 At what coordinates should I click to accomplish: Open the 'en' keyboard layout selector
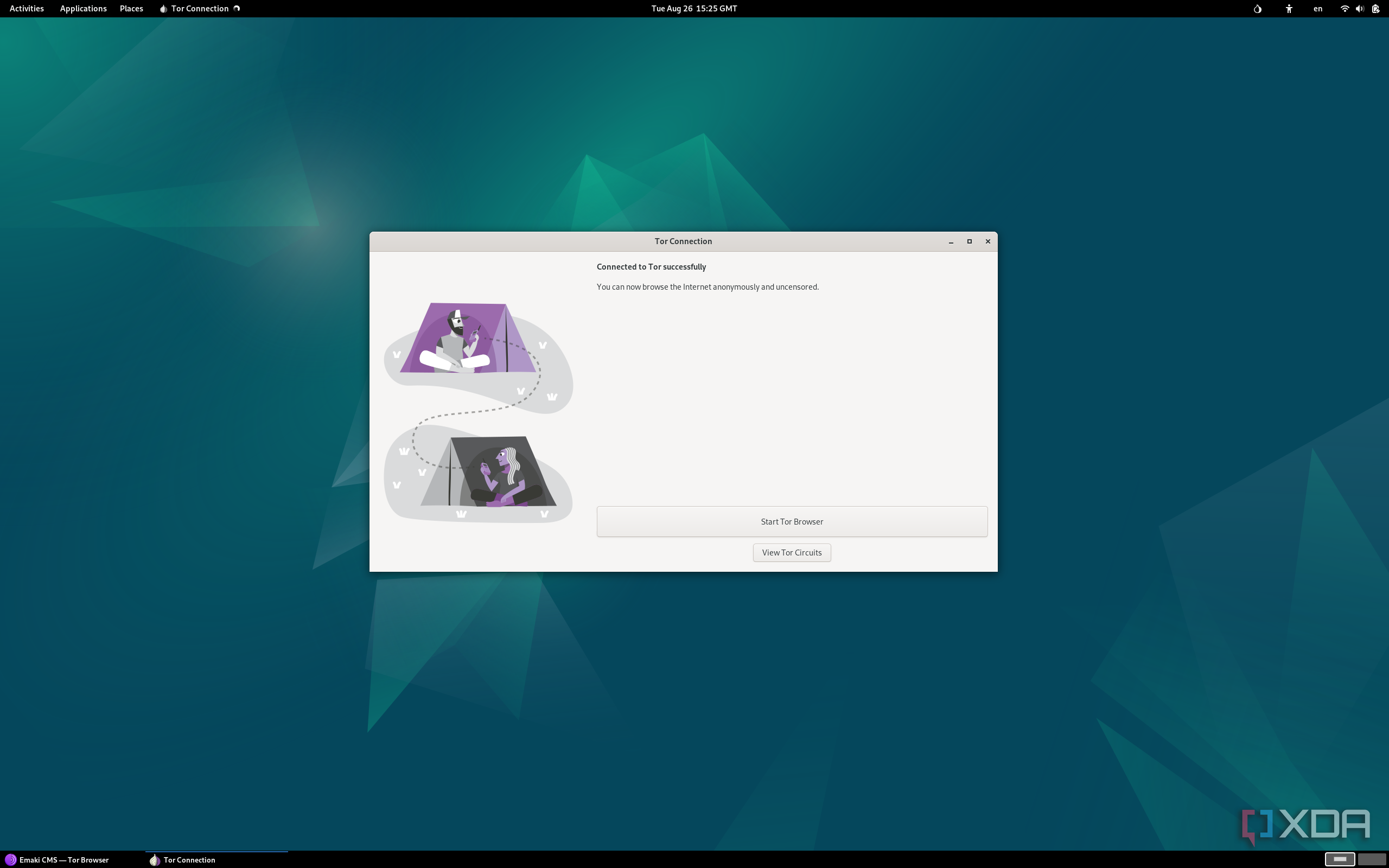coord(1317,9)
